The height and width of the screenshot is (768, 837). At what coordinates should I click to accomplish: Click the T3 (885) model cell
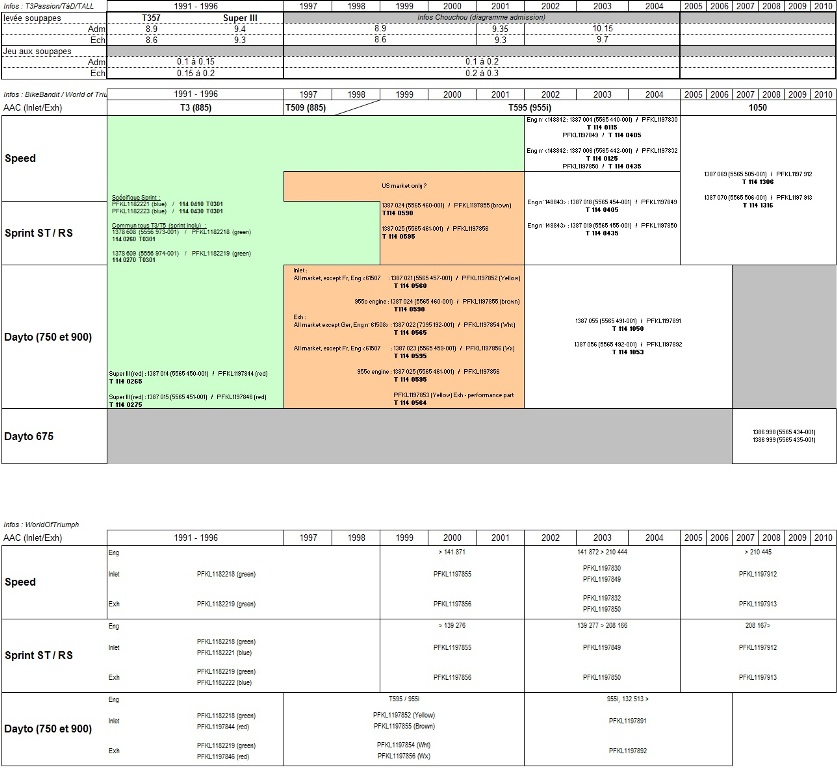pos(195,106)
